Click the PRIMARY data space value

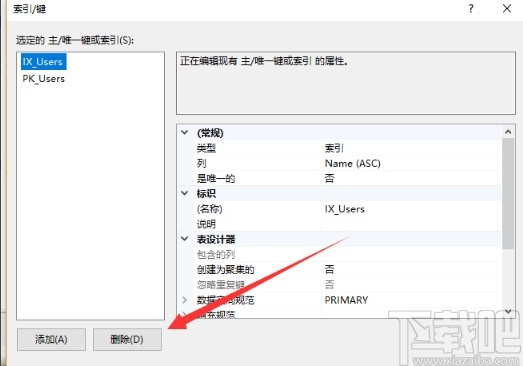click(346, 300)
